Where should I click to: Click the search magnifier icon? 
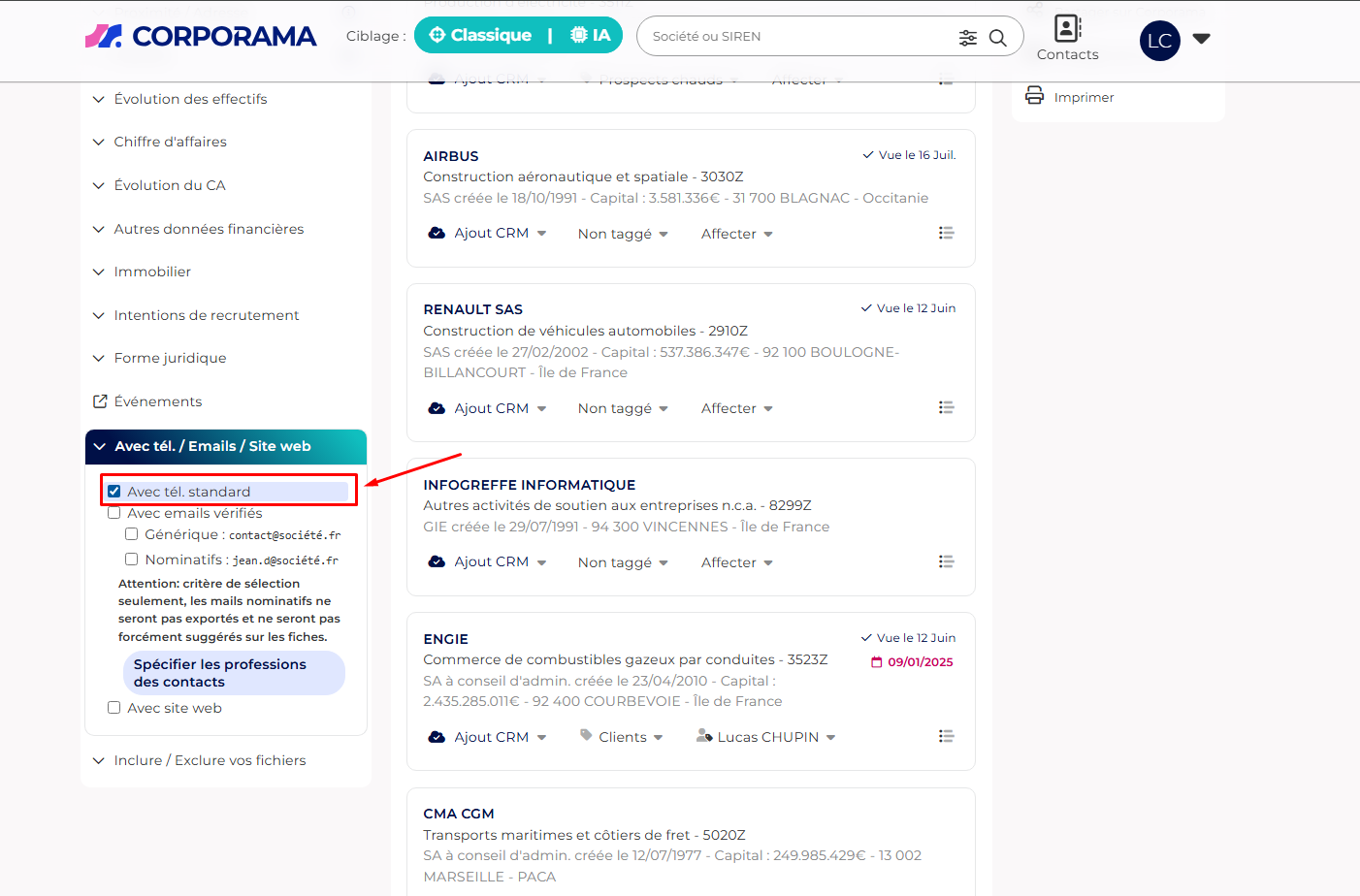coord(997,38)
